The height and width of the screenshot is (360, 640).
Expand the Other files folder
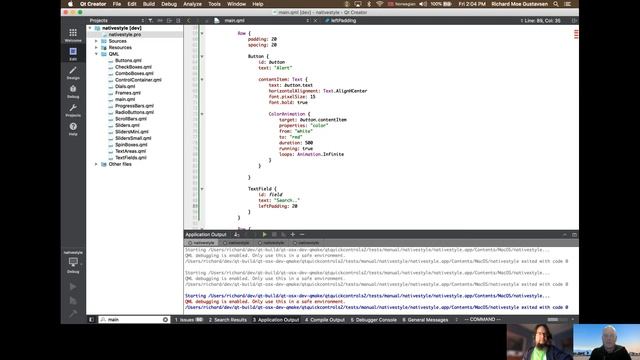[96, 164]
